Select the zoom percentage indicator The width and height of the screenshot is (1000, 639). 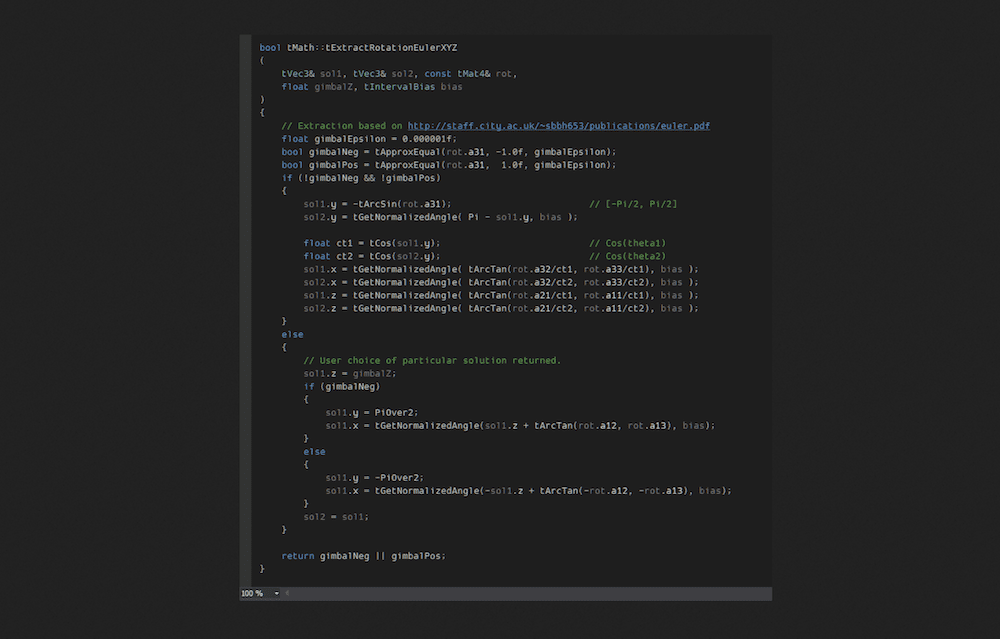click(x=251, y=593)
